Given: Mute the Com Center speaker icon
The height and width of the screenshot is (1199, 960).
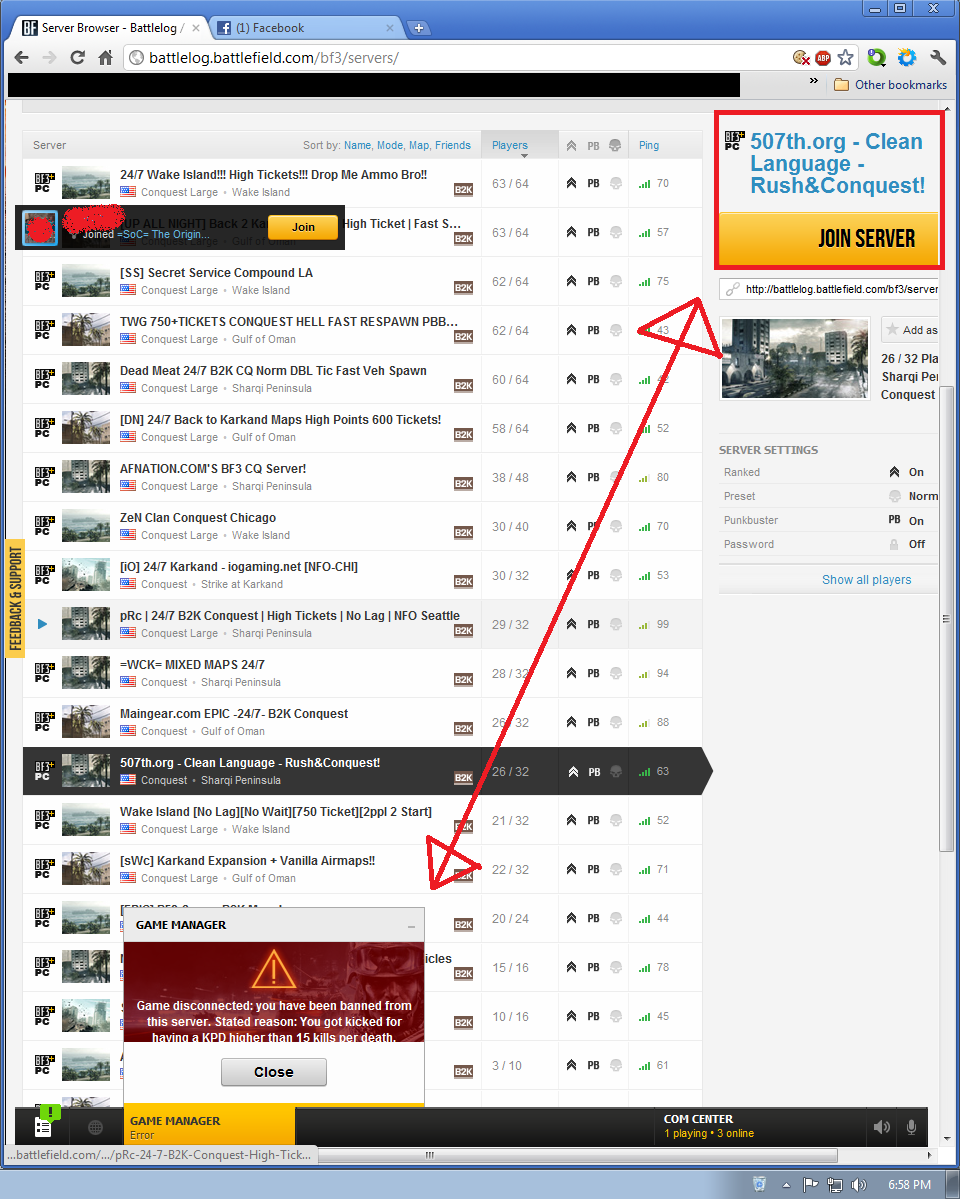Looking at the screenshot, I should (882, 1127).
